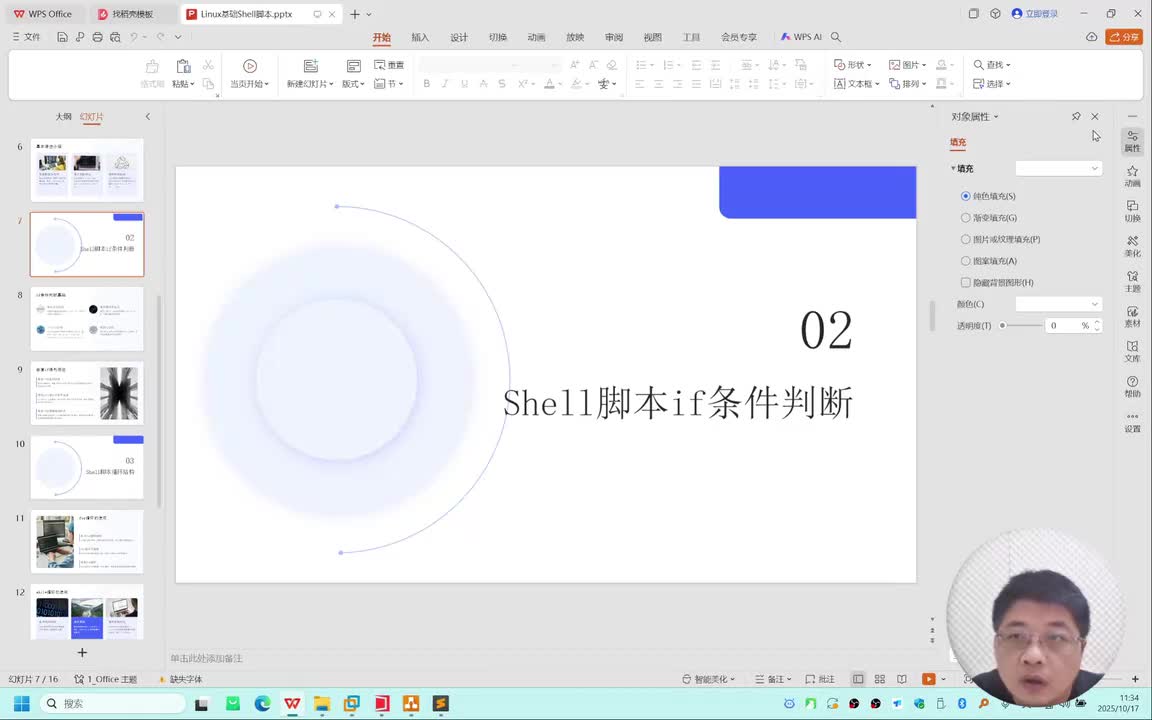Click the Reset (重置) slide button
This screenshot has width=1152, height=720.
389,65
